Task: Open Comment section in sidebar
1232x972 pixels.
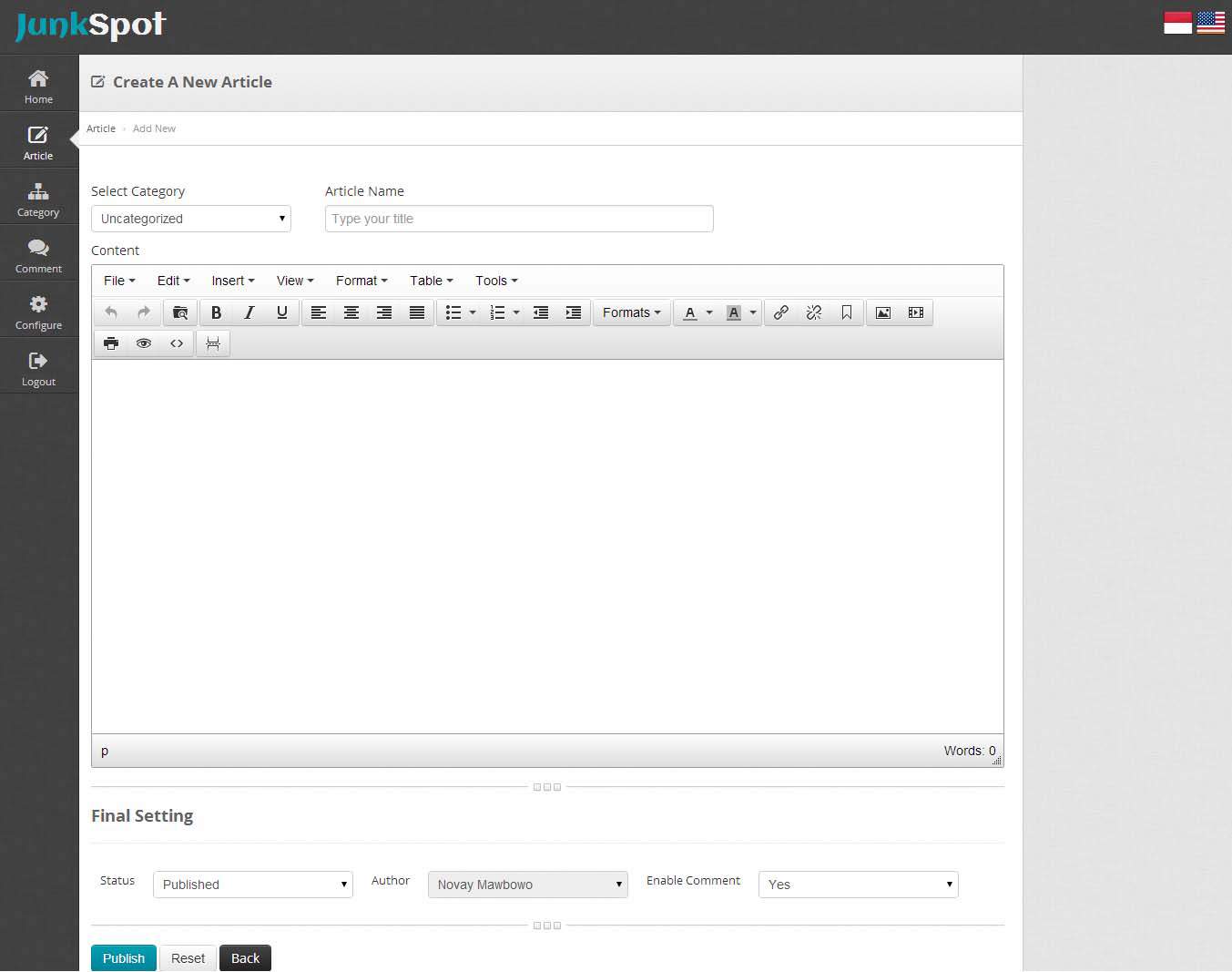Action: (x=38, y=256)
